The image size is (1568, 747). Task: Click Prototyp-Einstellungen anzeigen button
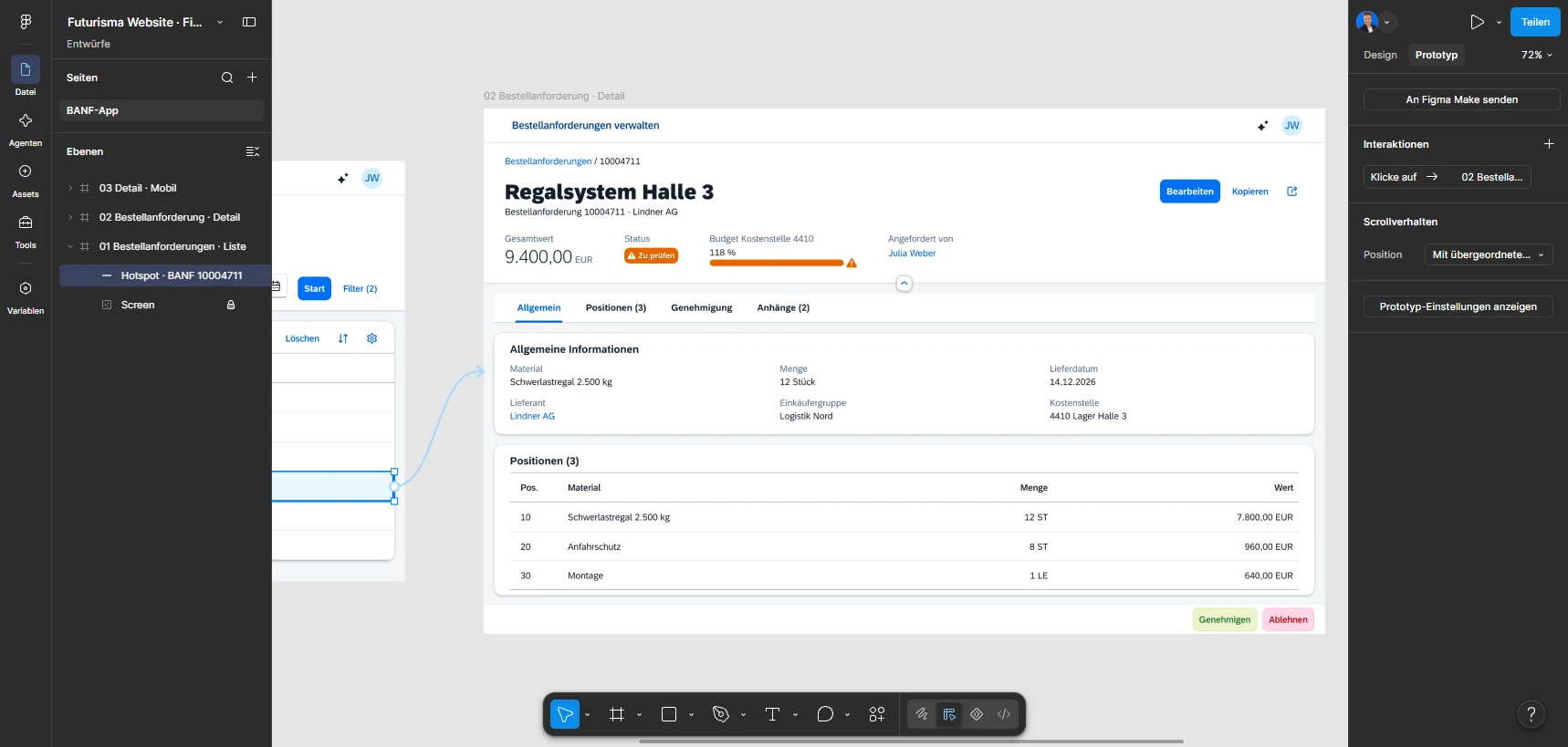(x=1458, y=306)
